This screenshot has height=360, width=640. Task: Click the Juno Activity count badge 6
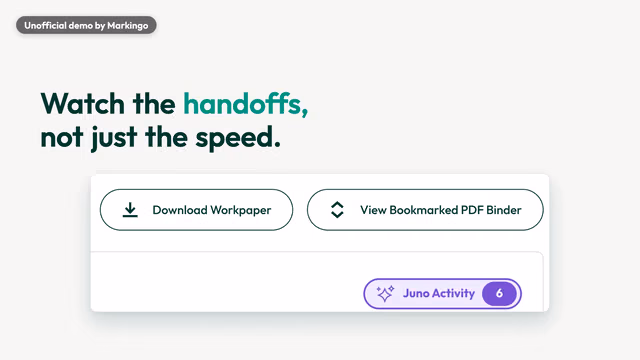pos(499,293)
